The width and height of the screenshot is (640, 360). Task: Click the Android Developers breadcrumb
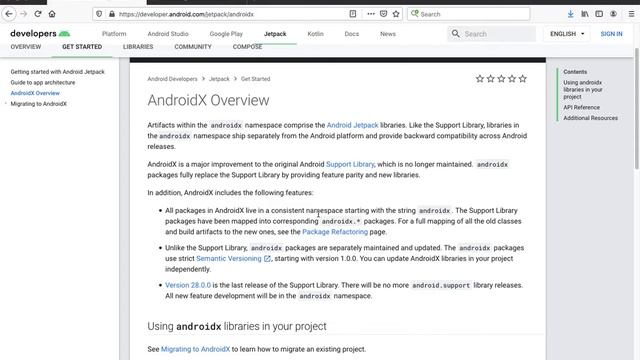click(x=172, y=79)
